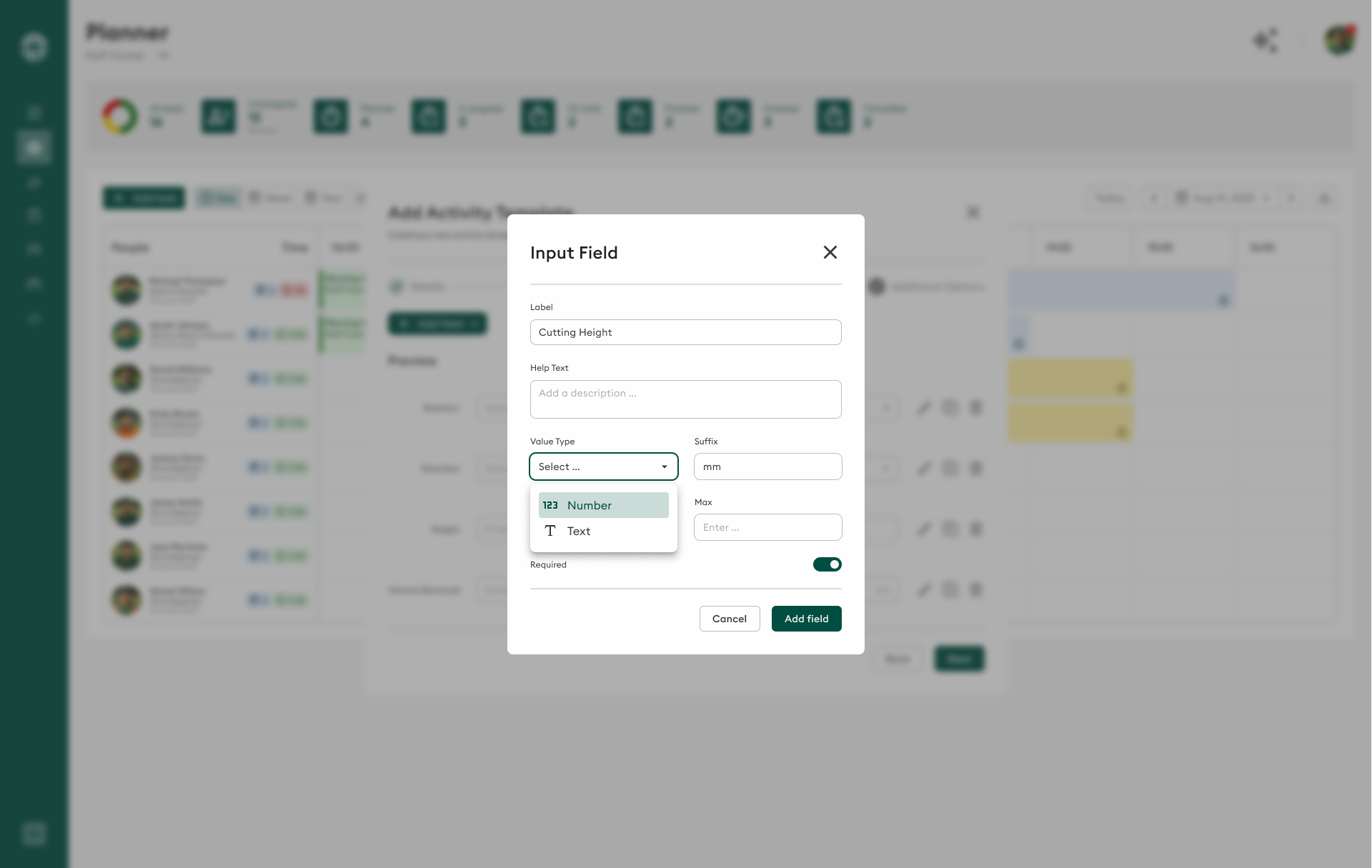Open the bottom-most sidebar icon

pos(33,833)
